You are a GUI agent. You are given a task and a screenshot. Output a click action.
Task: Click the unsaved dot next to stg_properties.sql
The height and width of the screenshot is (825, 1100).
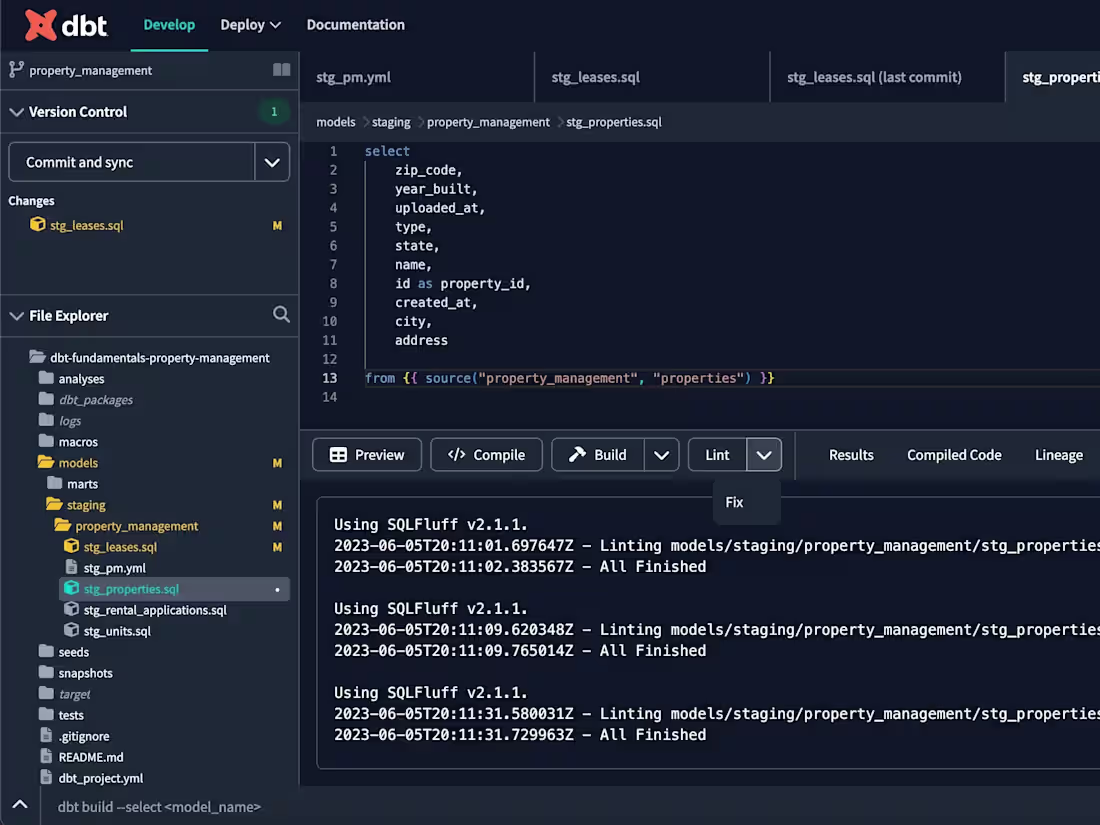(x=278, y=589)
